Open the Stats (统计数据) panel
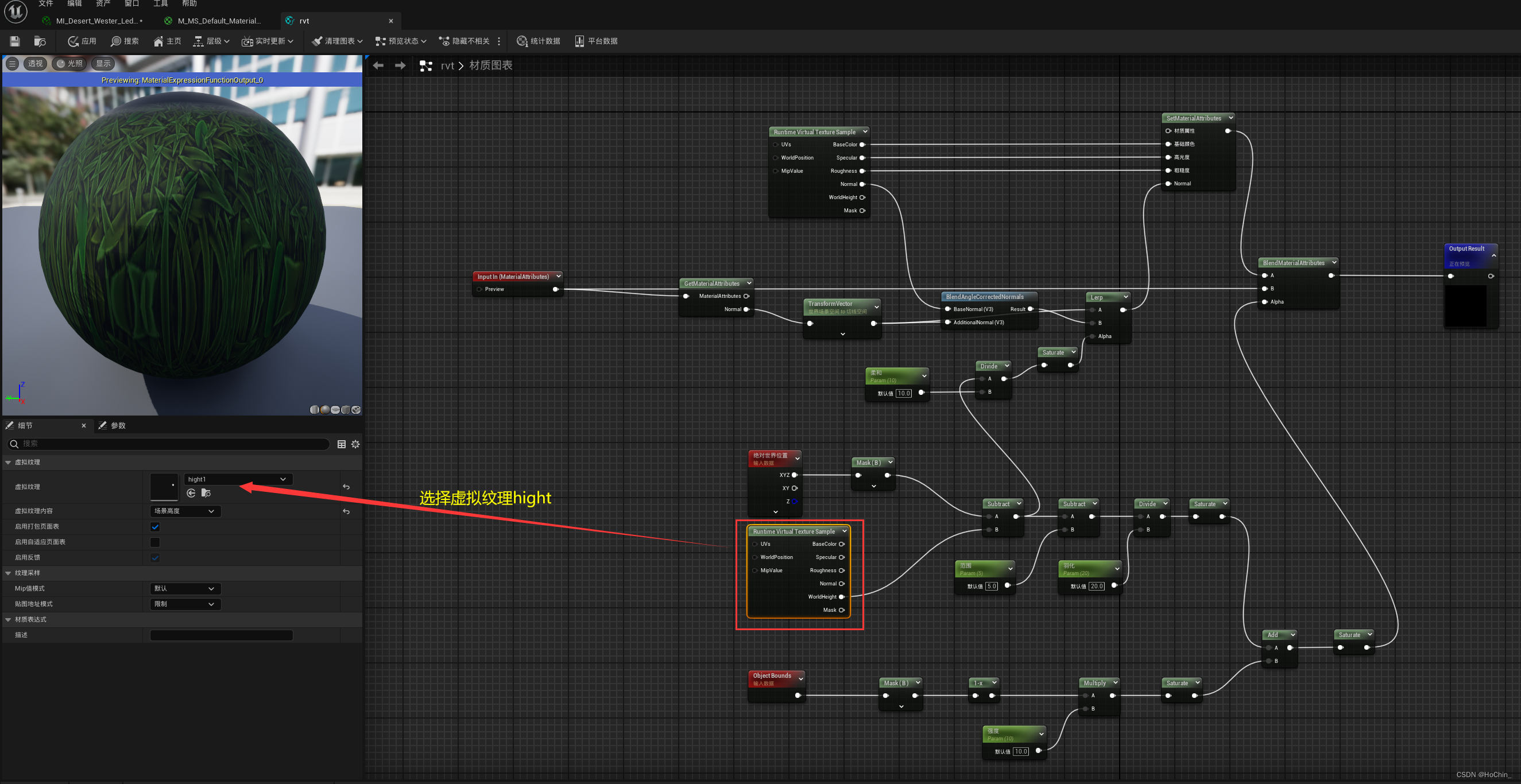This screenshot has height=784, width=1521. [538, 41]
